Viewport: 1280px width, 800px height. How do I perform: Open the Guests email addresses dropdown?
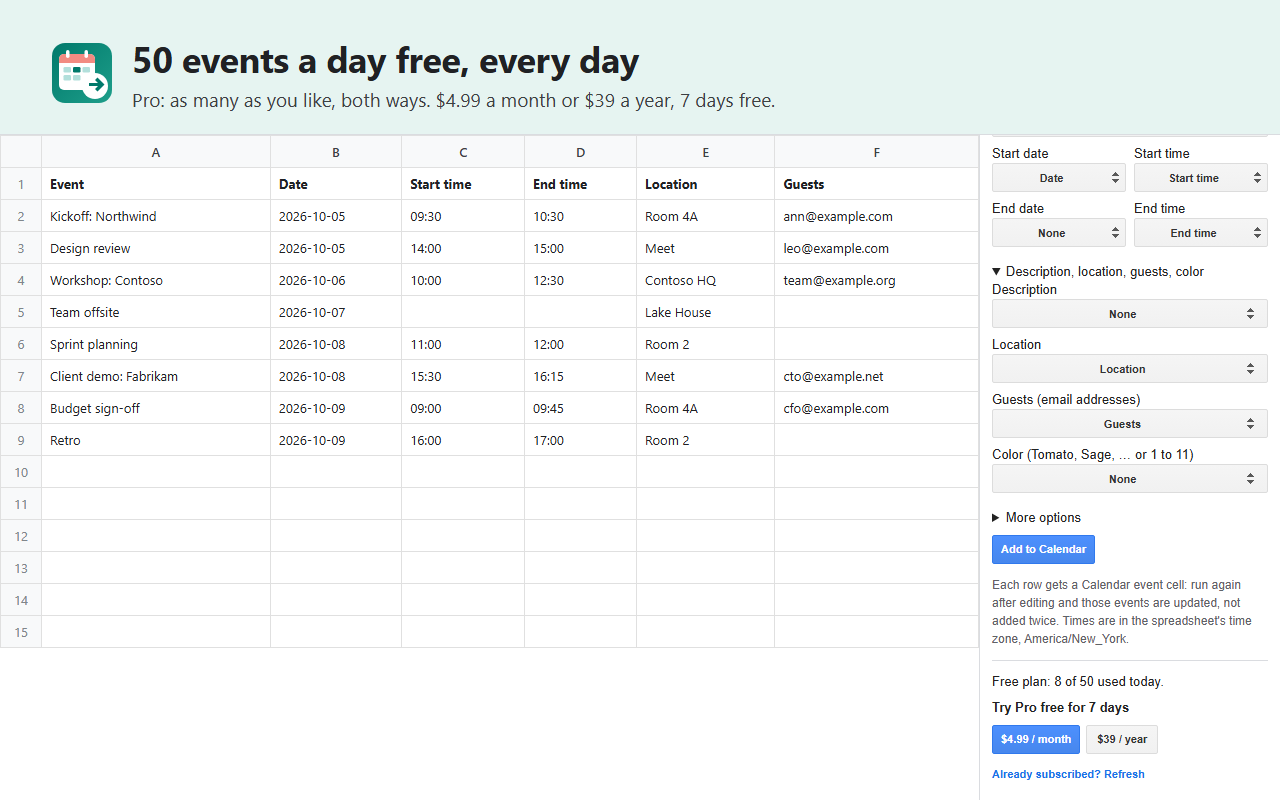click(1130, 424)
